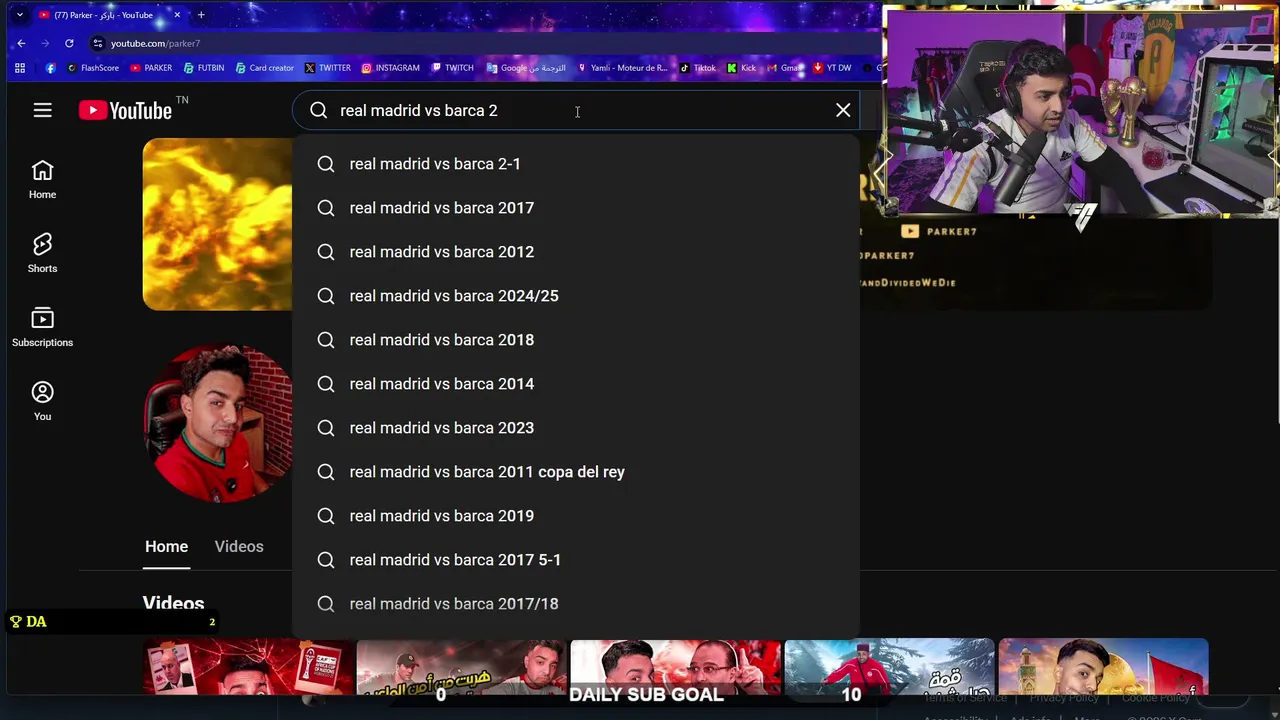The width and height of the screenshot is (1280, 720).
Task: Open the Google Translate bookmark
Action: [x=526, y=68]
